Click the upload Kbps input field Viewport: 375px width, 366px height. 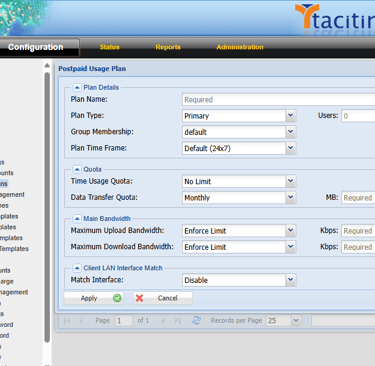click(358, 231)
